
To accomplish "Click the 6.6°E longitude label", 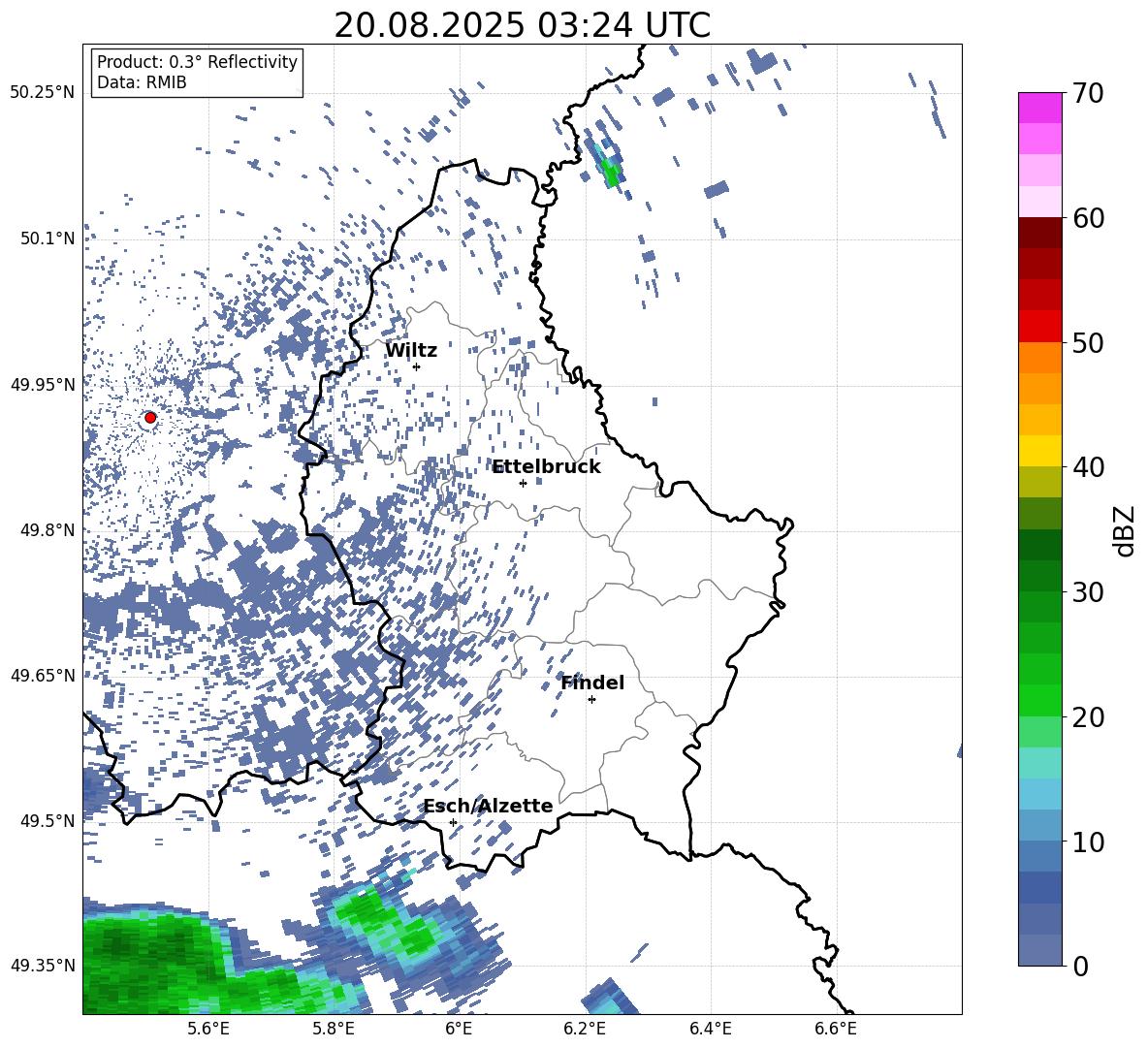I will pyautogui.click(x=836, y=1029).
